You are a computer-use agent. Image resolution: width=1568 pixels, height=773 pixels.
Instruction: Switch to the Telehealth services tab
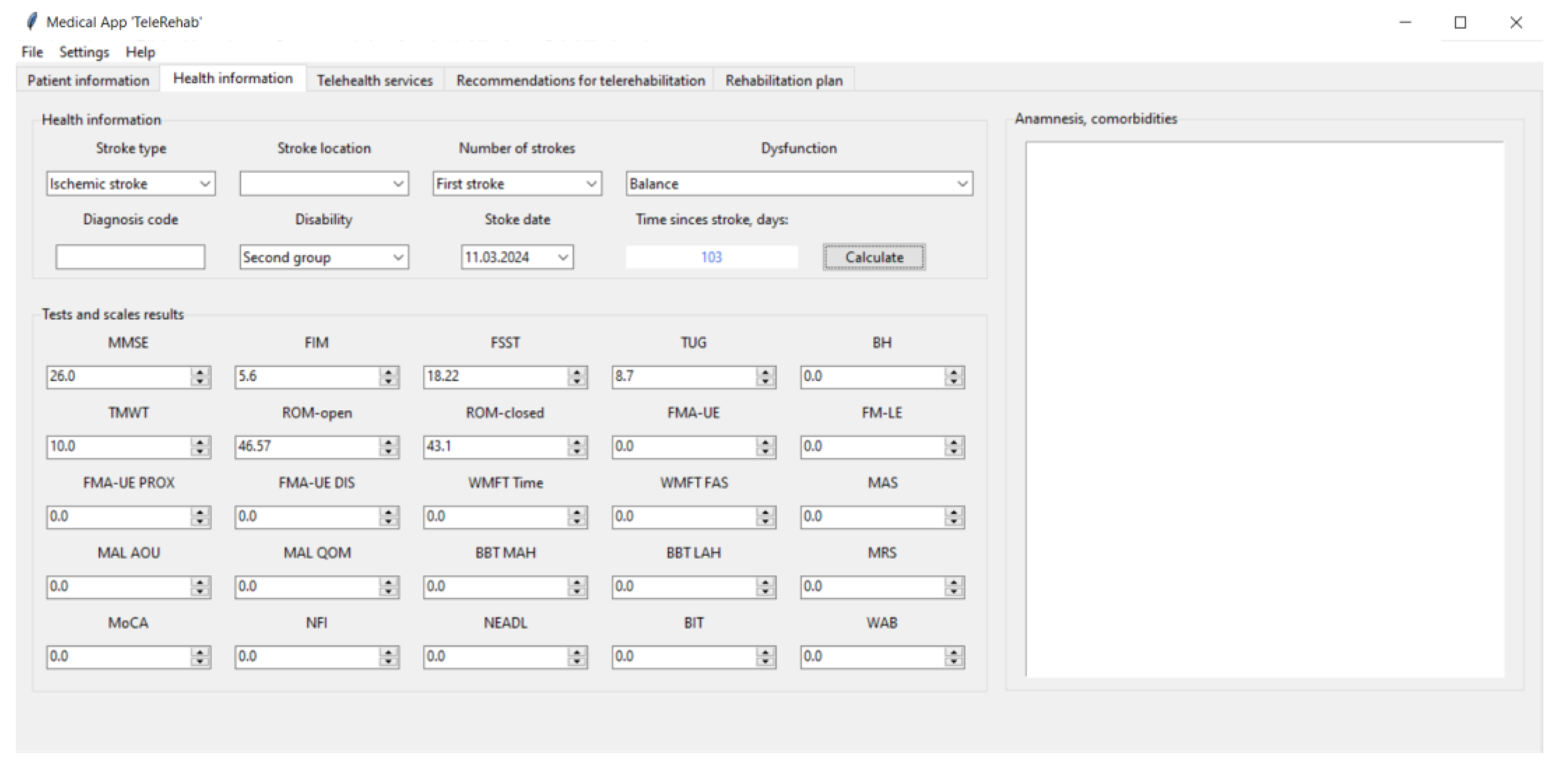(x=374, y=81)
